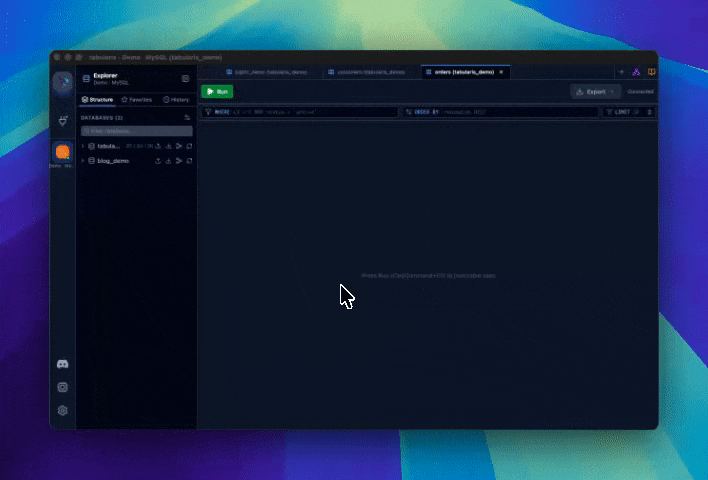The width and height of the screenshot is (708, 480).
Task: Open the Discord community icon
Action: [x=63, y=364]
